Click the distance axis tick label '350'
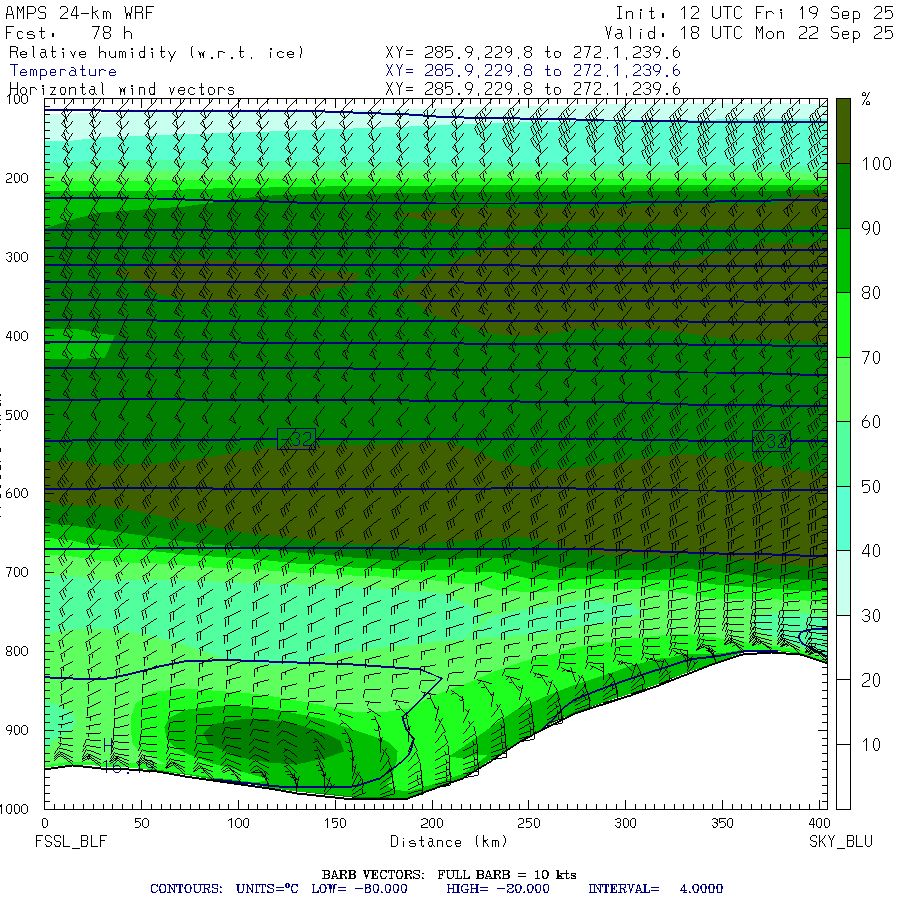 tap(722, 823)
